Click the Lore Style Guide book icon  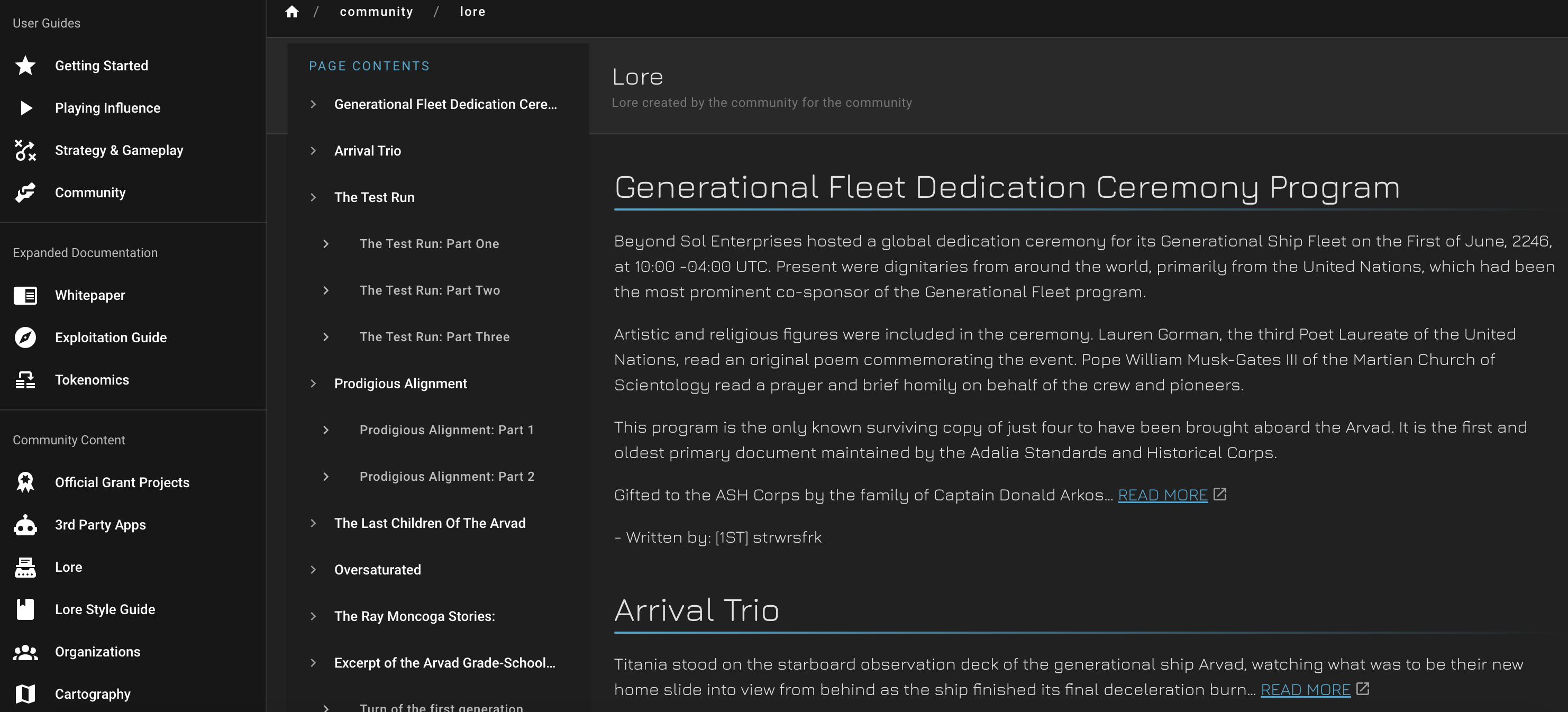pos(25,609)
